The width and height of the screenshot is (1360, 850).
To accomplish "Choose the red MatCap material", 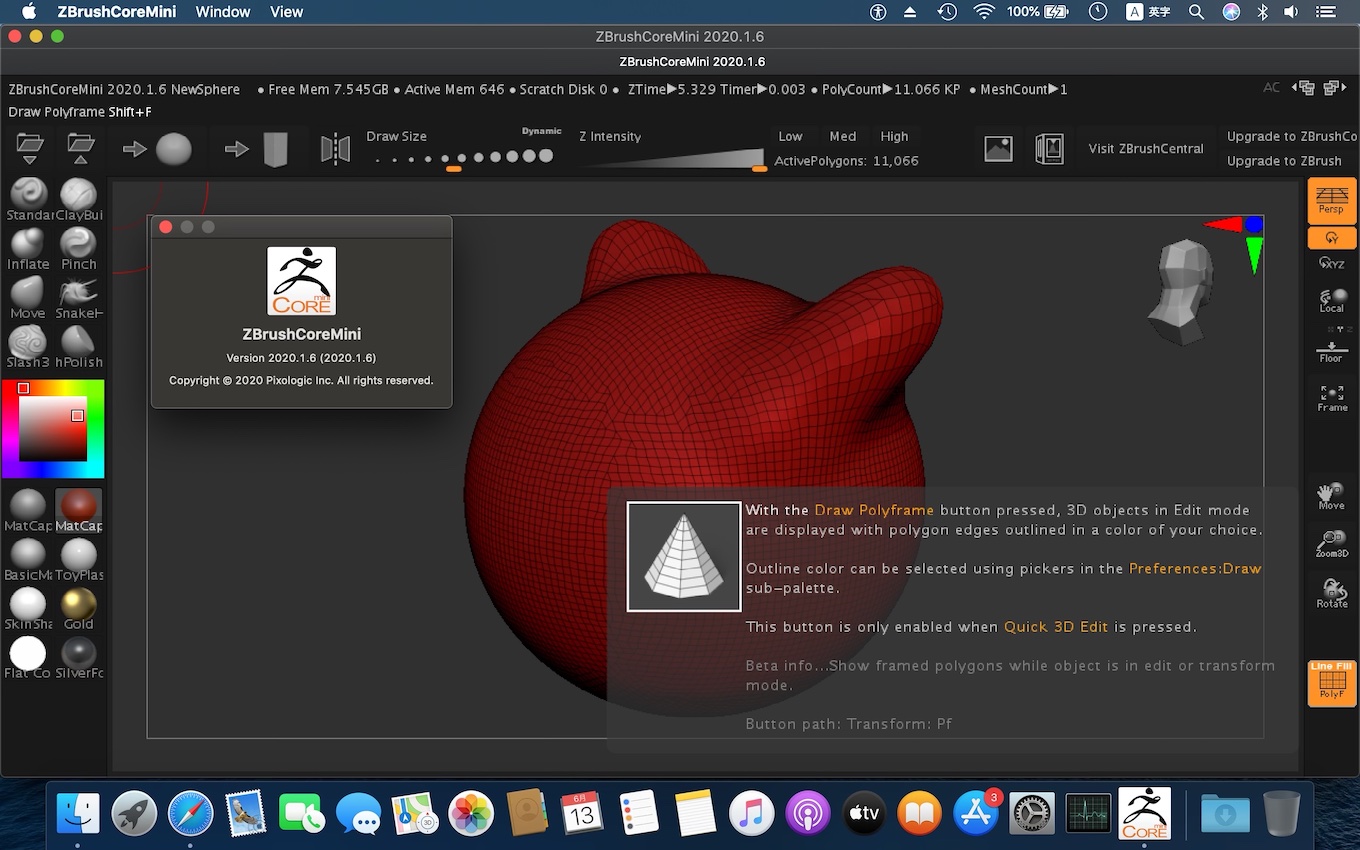I will (x=79, y=511).
